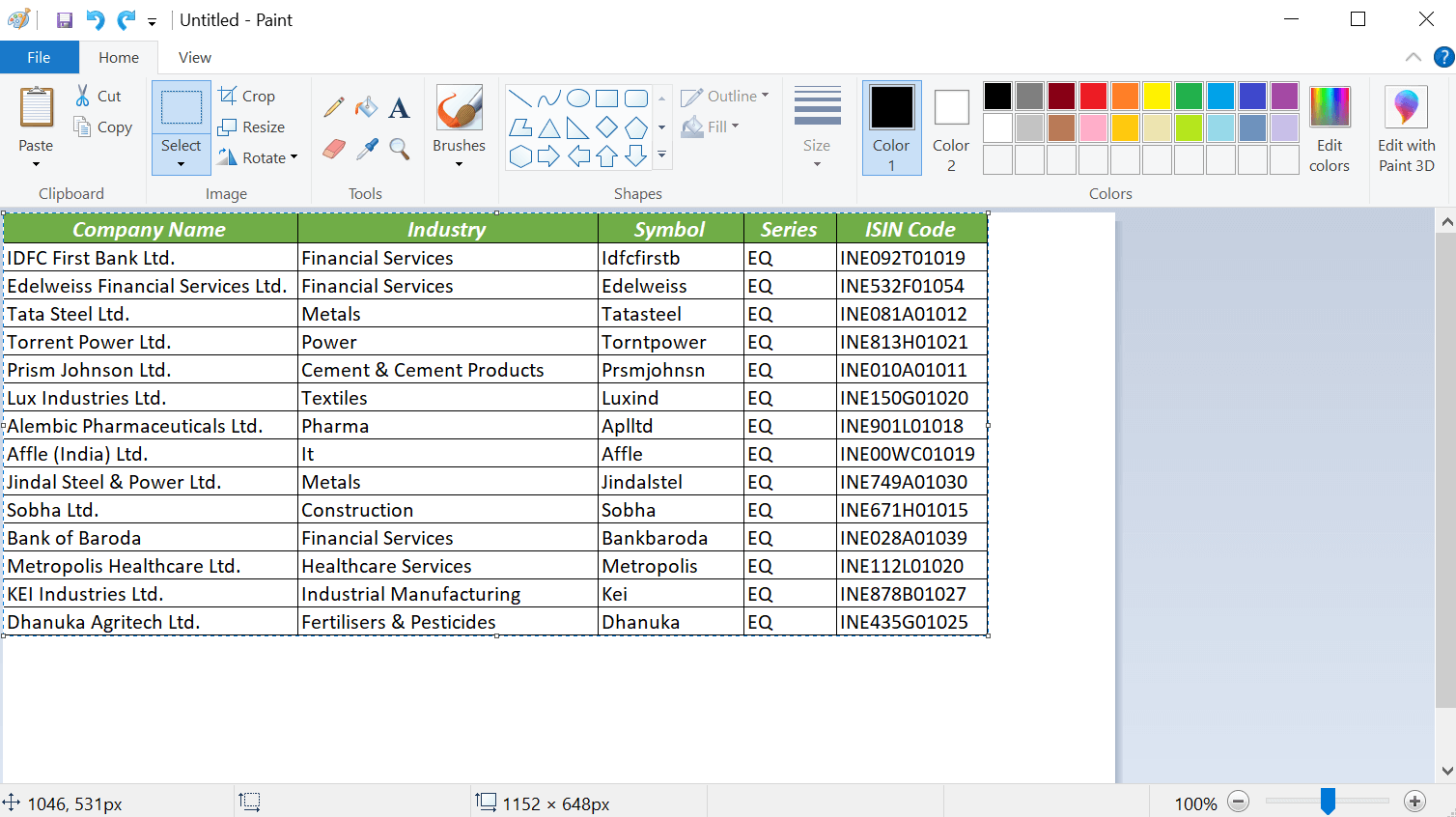
Task: Expand the Shapes gallery more arrow
Action: click(661, 155)
